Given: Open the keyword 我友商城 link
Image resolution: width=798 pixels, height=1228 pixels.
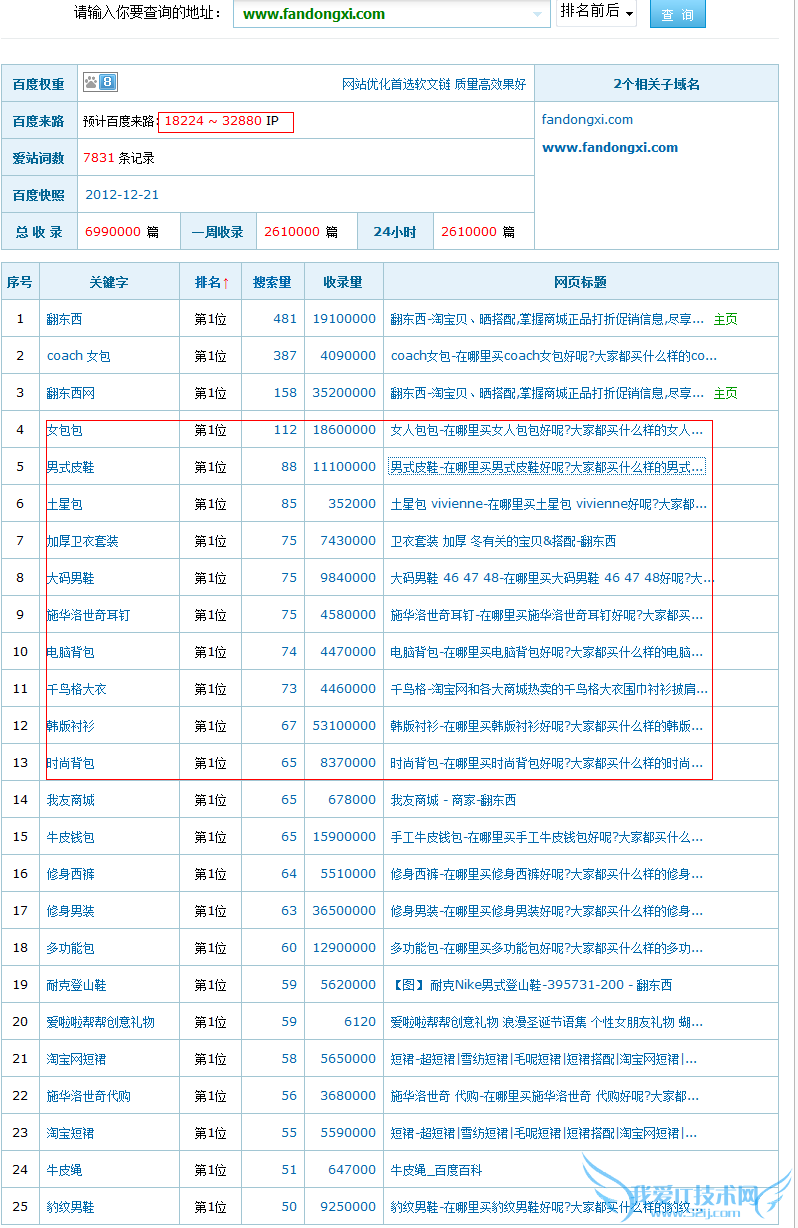Looking at the screenshot, I should 71,801.
